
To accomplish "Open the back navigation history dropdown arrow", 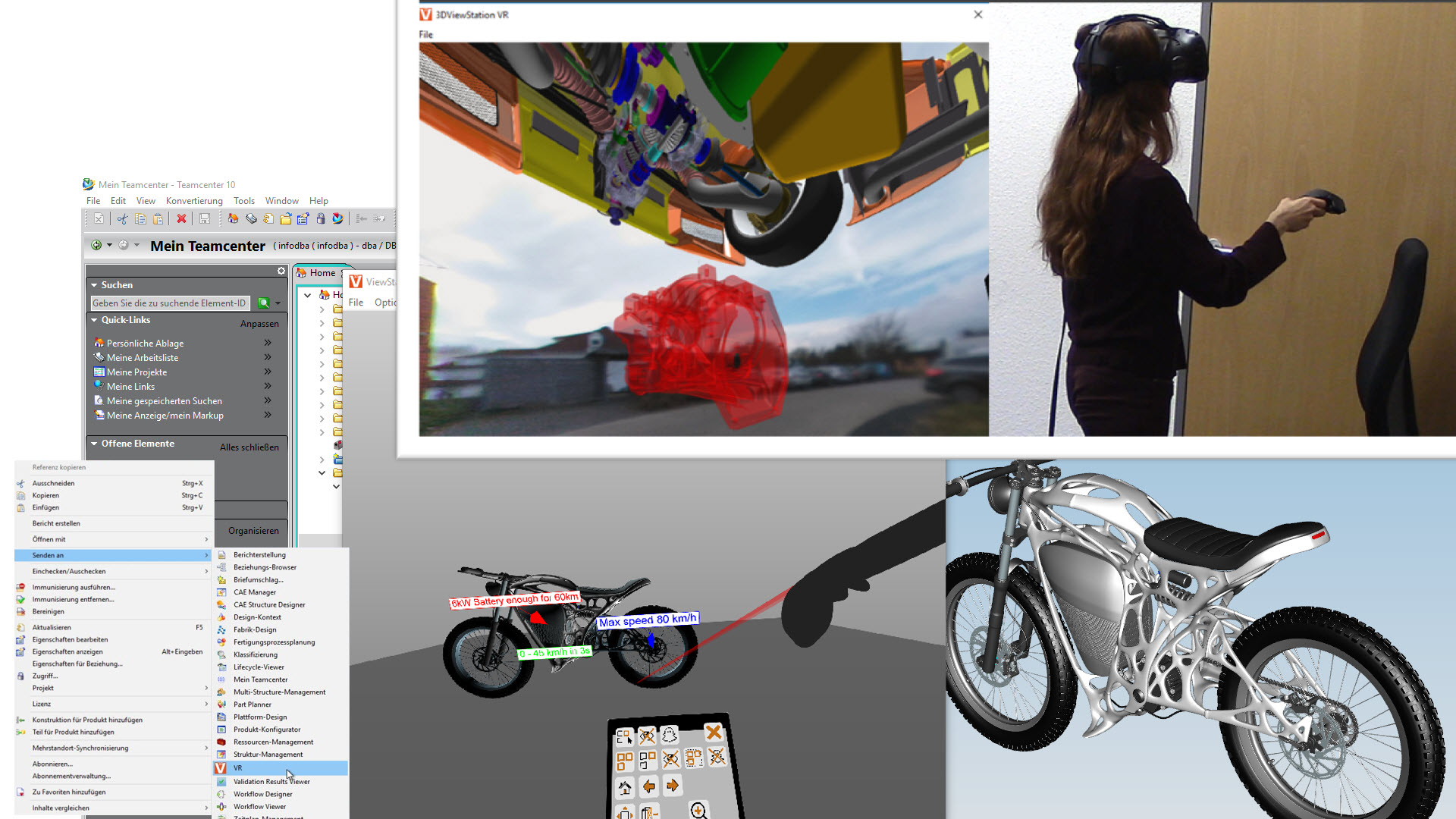I will click(x=109, y=245).
